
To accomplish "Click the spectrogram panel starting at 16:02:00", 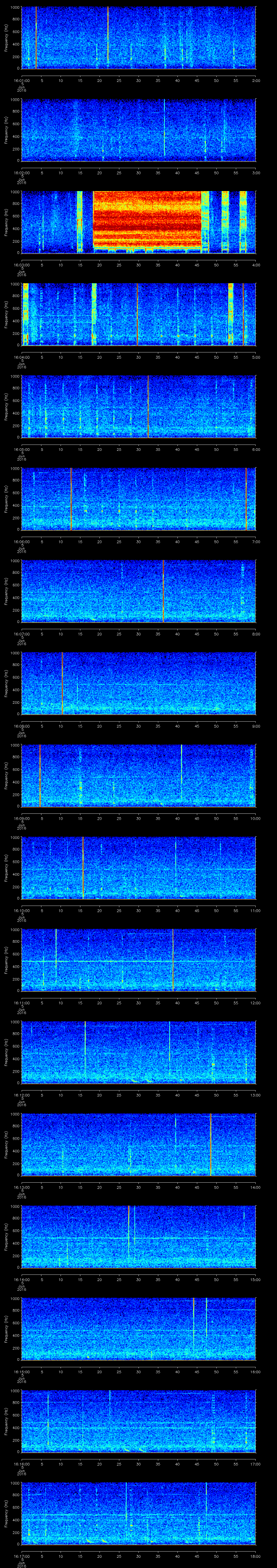I will [138, 130].
